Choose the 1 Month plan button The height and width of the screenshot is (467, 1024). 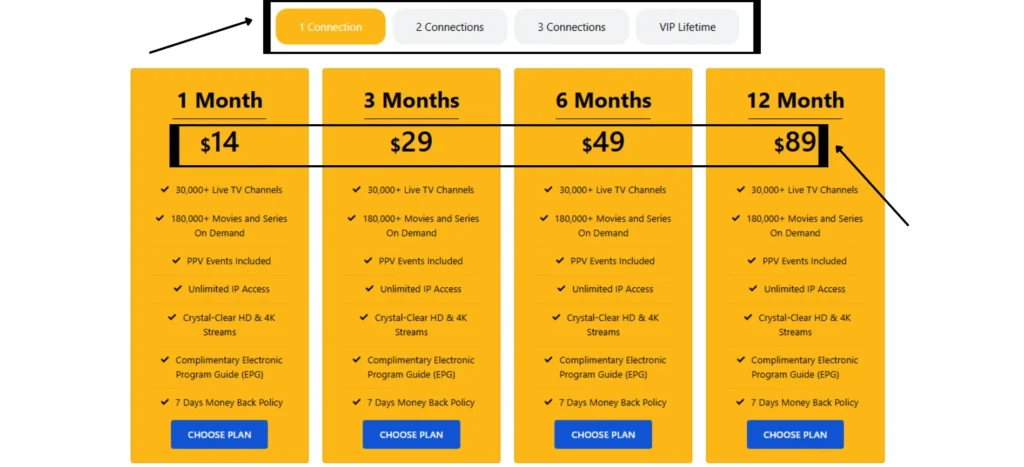pyautogui.click(x=219, y=435)
